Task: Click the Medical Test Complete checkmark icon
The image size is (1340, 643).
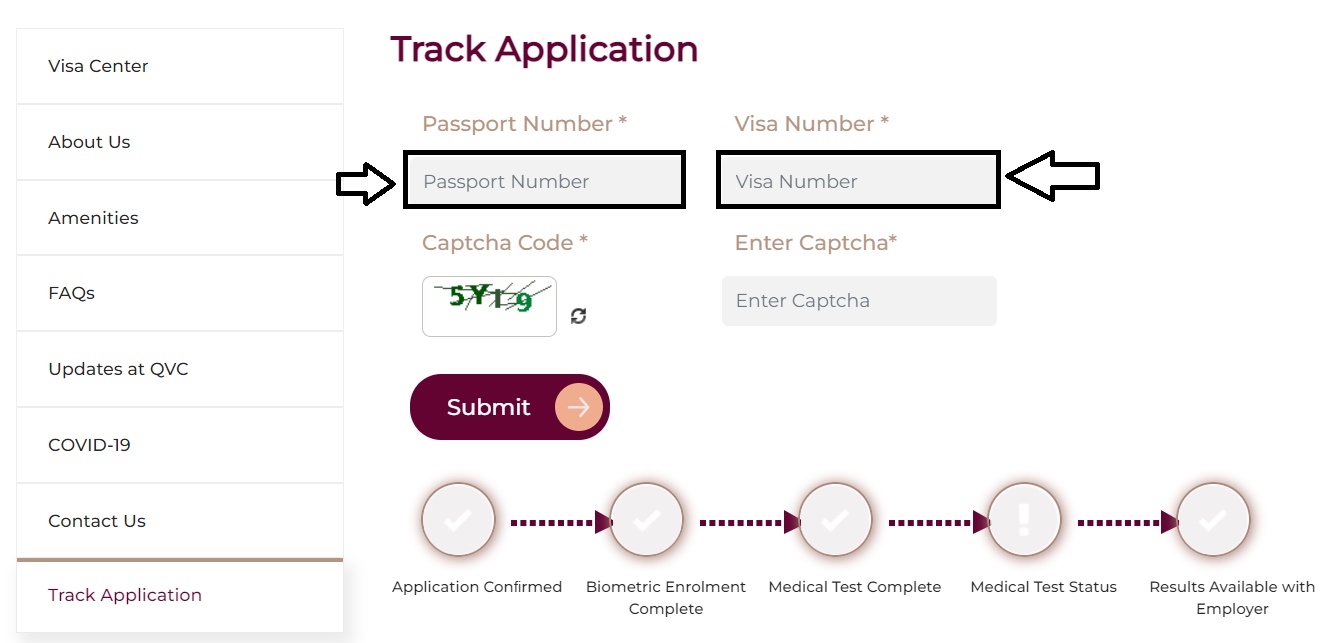Action: pos(835,519)
